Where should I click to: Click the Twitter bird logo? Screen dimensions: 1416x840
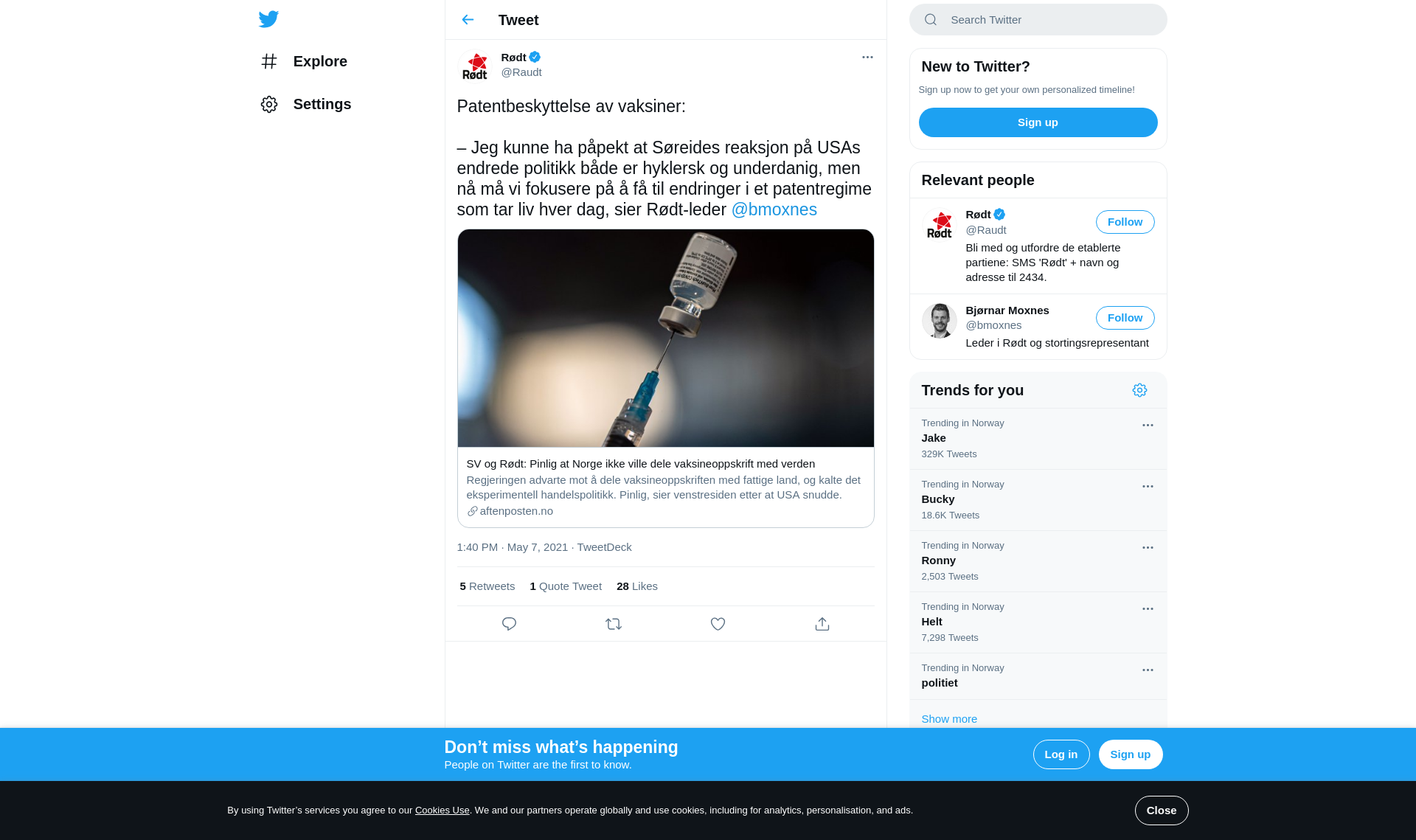pyautogui.click(x=268, y=19)
